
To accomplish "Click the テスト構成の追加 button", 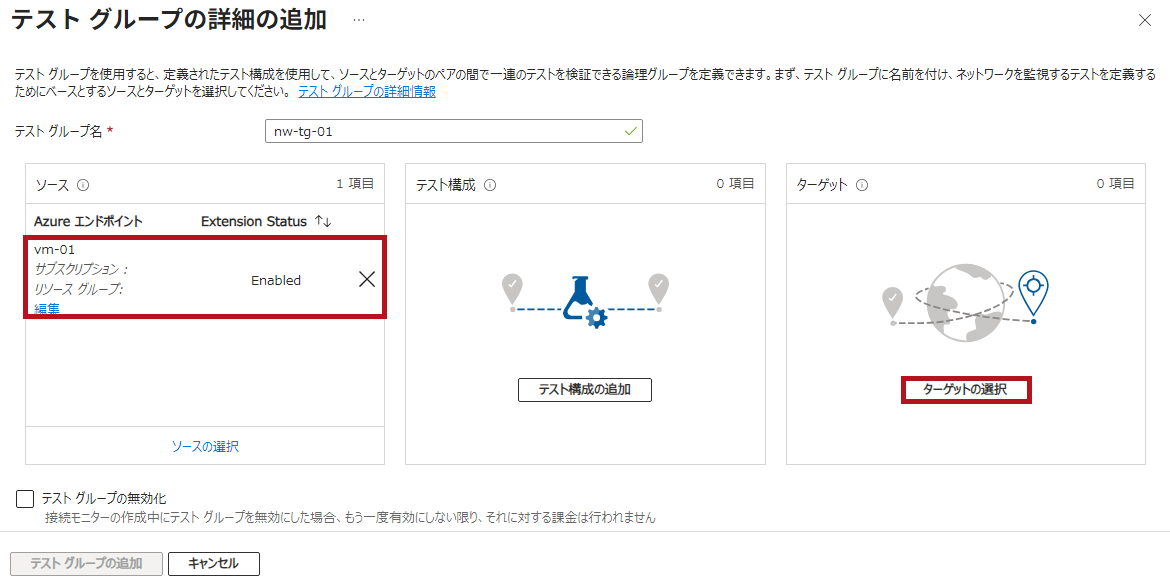I will 585,390.
